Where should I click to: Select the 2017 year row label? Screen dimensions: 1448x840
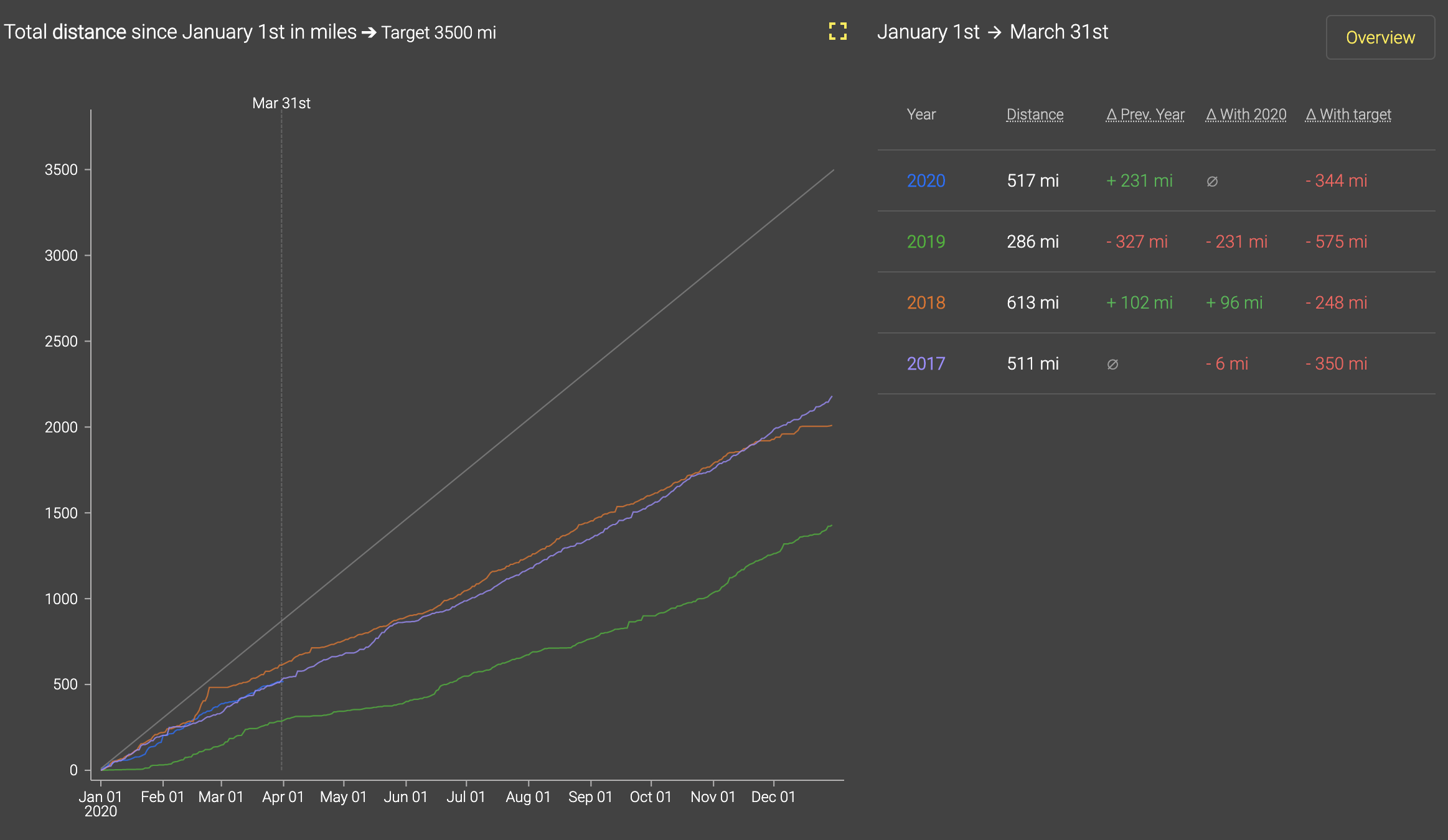pos(926,363)
